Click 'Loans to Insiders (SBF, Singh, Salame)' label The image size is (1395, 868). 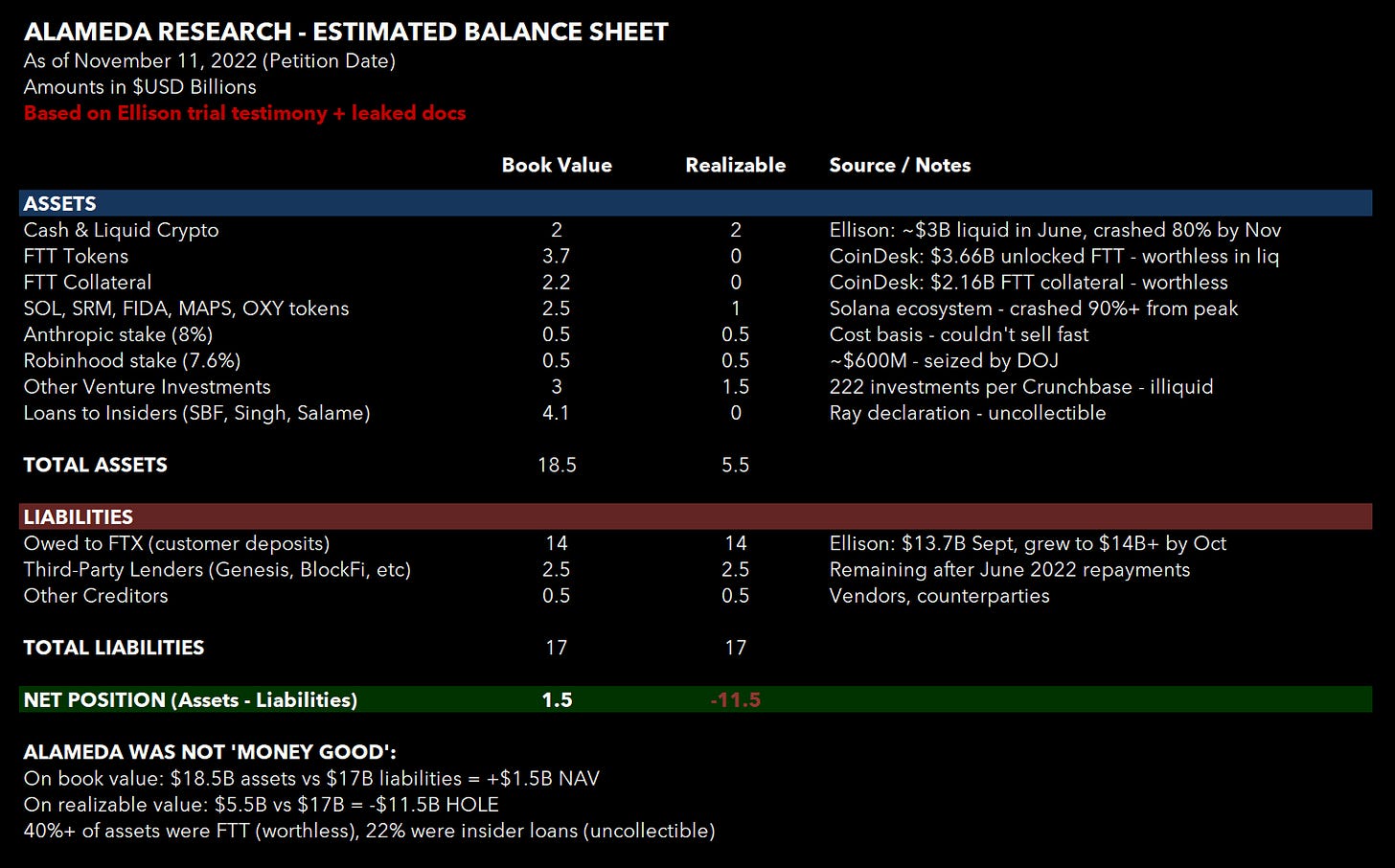[196, 413]
